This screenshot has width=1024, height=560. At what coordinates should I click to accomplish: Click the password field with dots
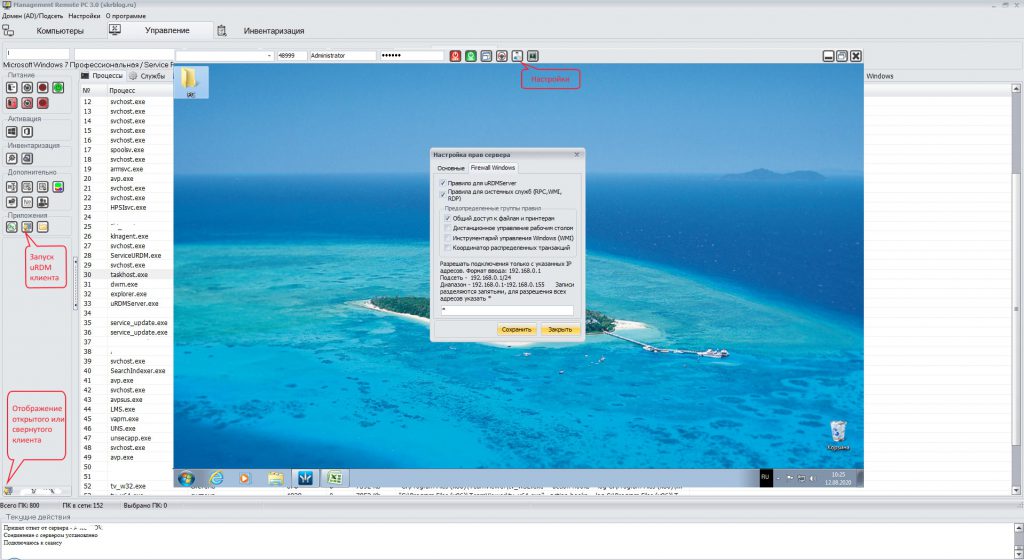tap(412, 56)
